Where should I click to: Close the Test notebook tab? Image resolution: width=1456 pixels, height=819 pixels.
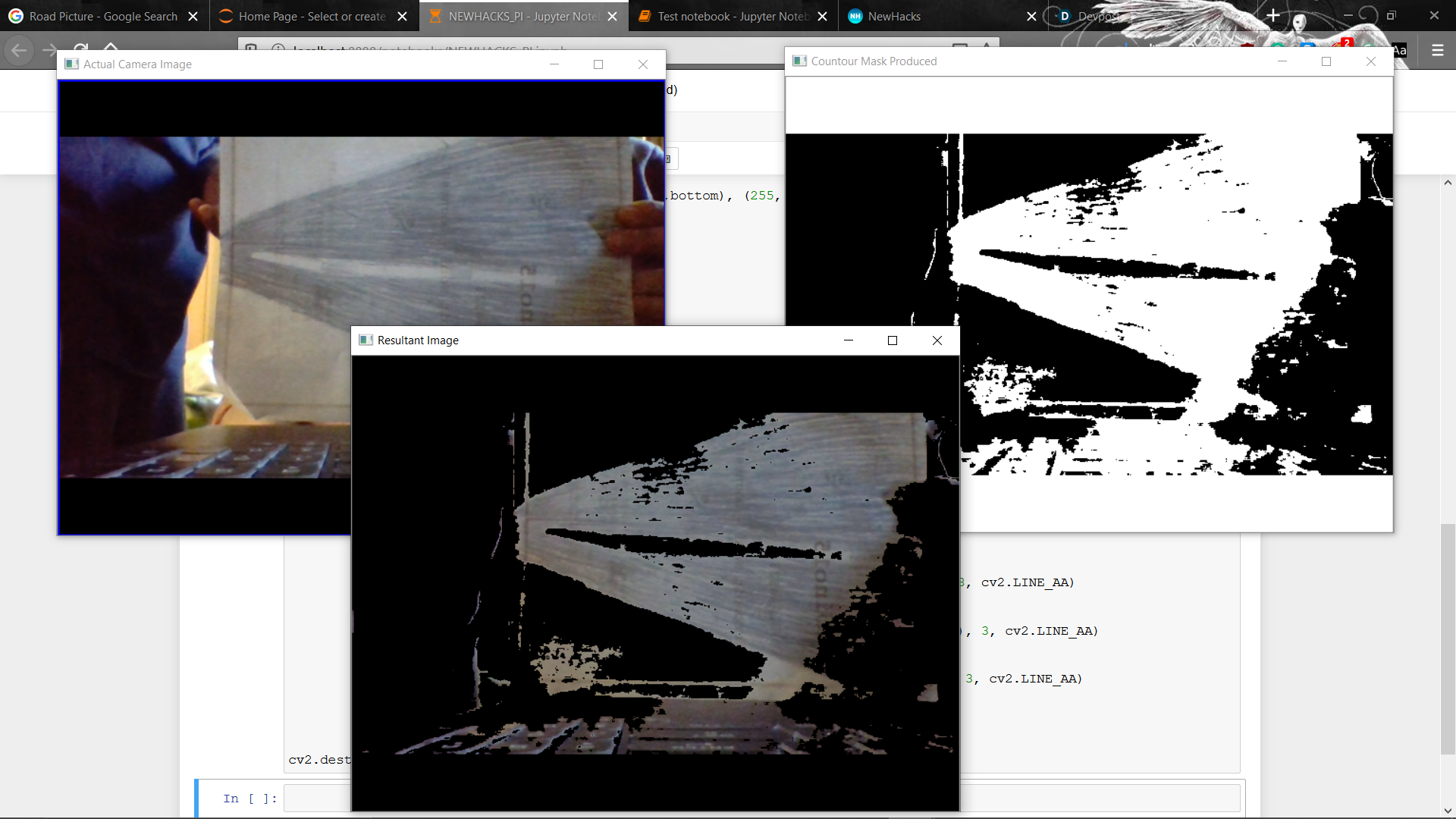823,16
